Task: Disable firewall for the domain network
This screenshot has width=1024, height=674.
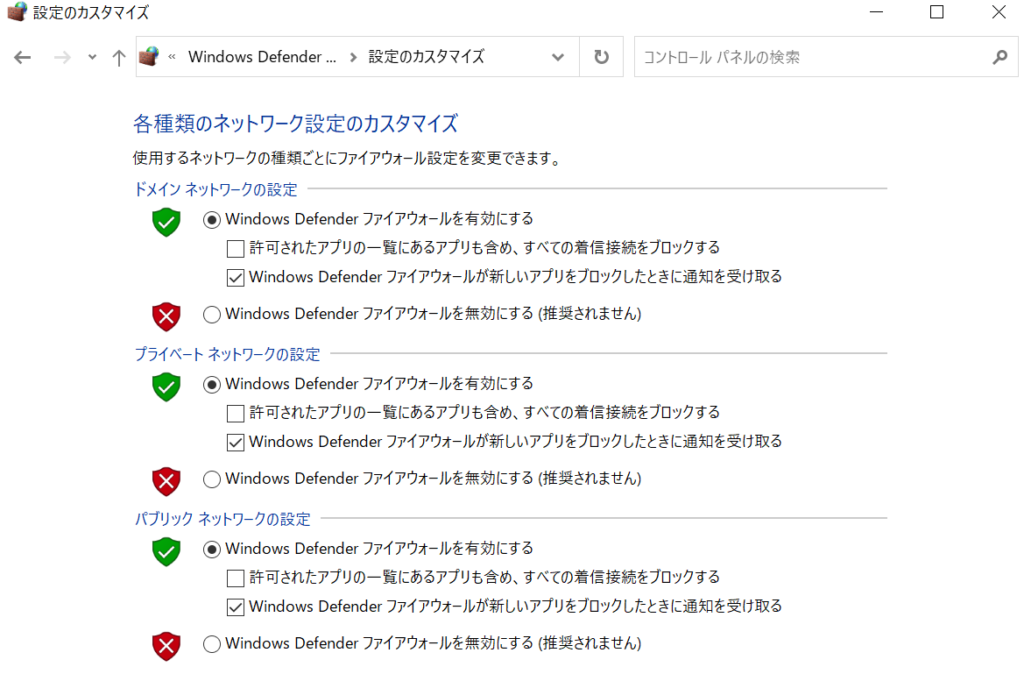Action: click(x=211, y=314)
